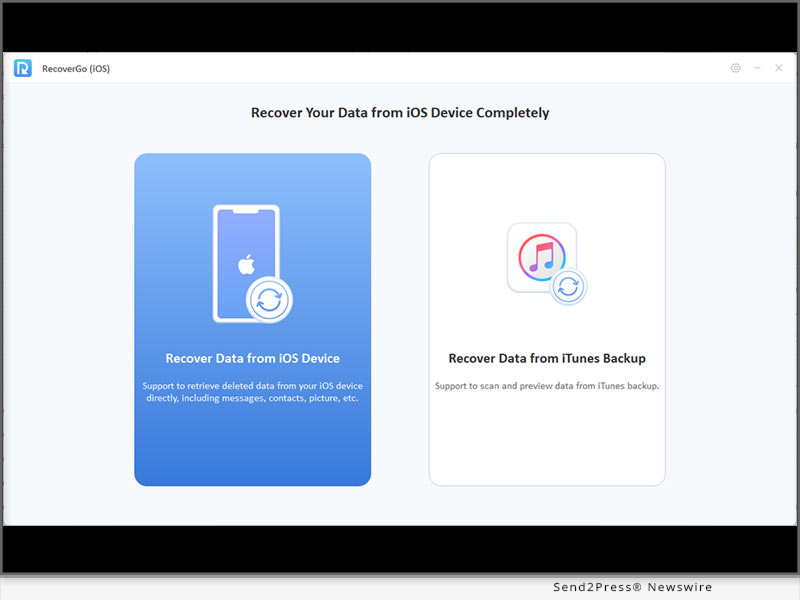Click the empty title bar area
The width and height of the screenshot is (800, 600).
(400, 68)
